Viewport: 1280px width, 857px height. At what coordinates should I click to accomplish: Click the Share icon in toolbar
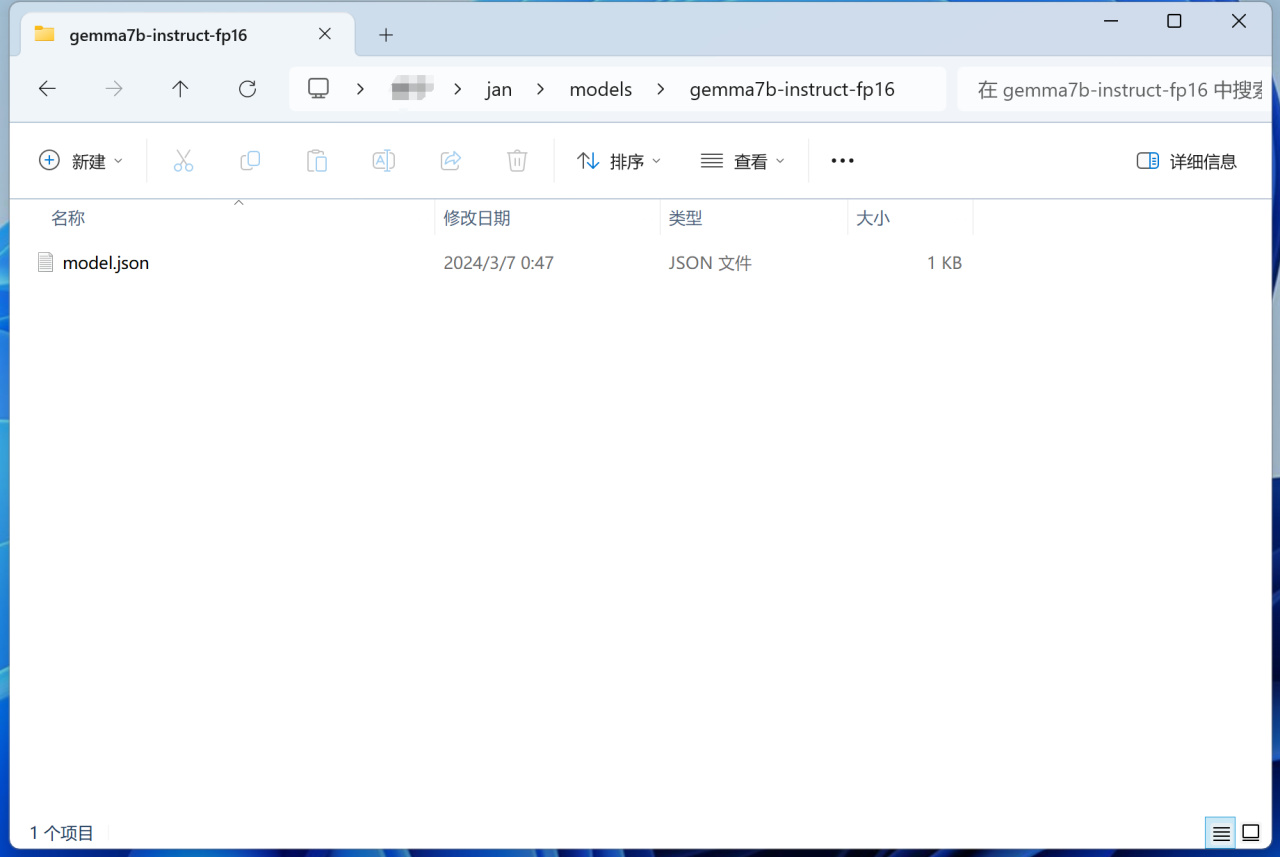point(451,161)
